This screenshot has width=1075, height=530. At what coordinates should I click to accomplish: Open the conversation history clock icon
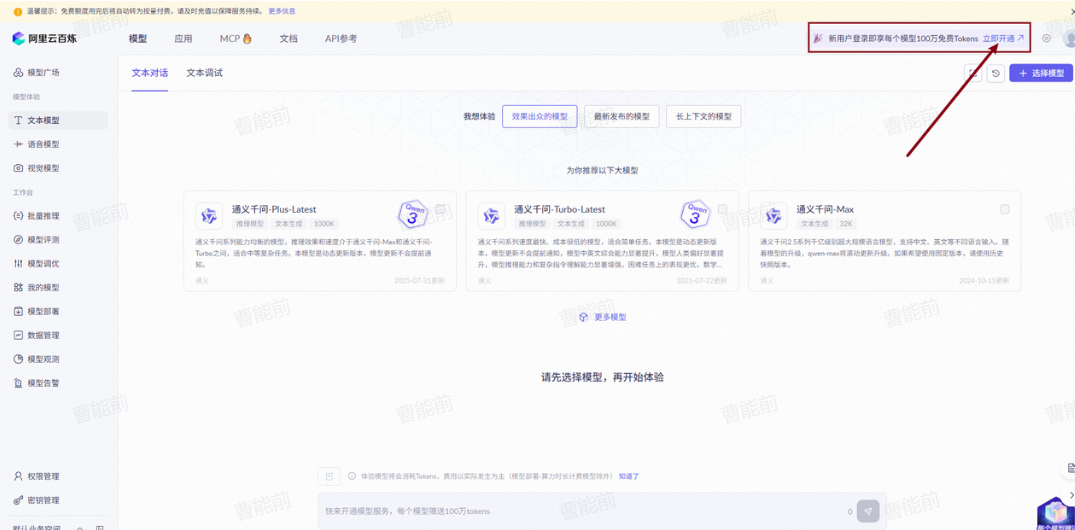[x=995, y=73]
